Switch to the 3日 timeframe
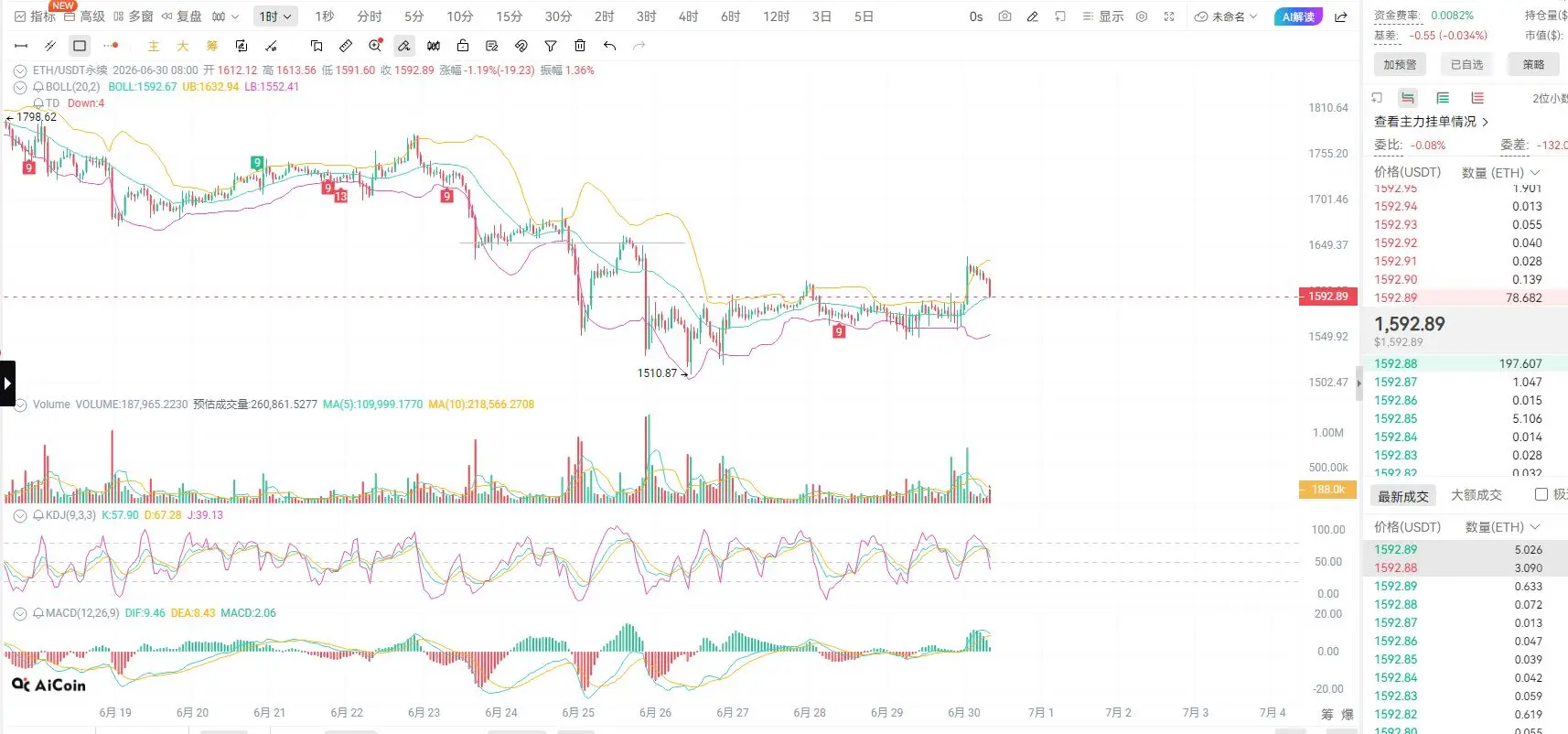The height and width of the screenshot is (734, 1568). click(822, 16)
